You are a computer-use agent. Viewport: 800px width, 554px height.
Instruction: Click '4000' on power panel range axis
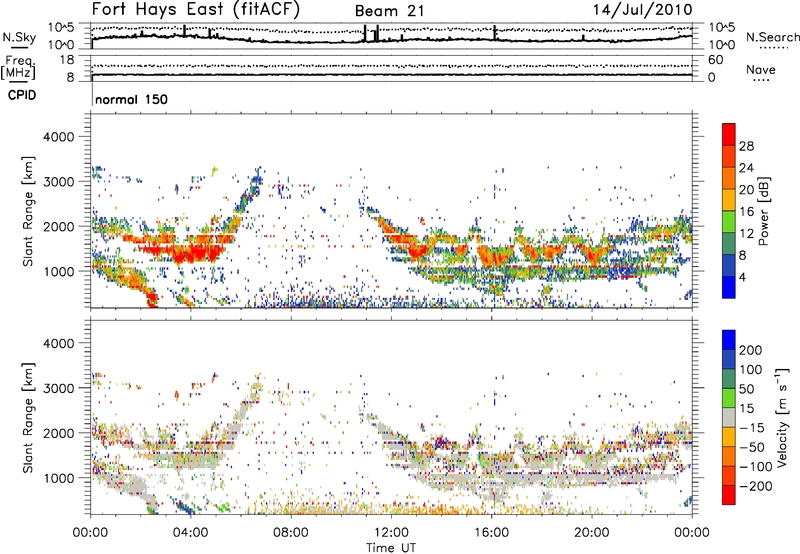(58, 137)
